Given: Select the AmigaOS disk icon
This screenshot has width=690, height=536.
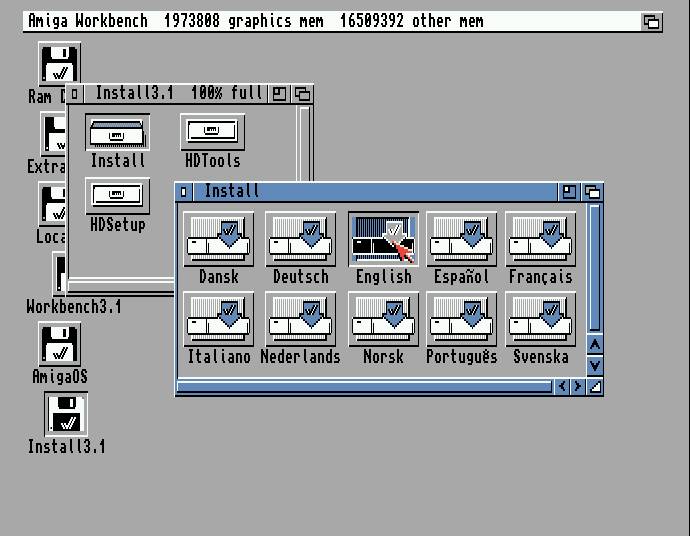Looking at the screenshot, I should [x=60, y=346].
